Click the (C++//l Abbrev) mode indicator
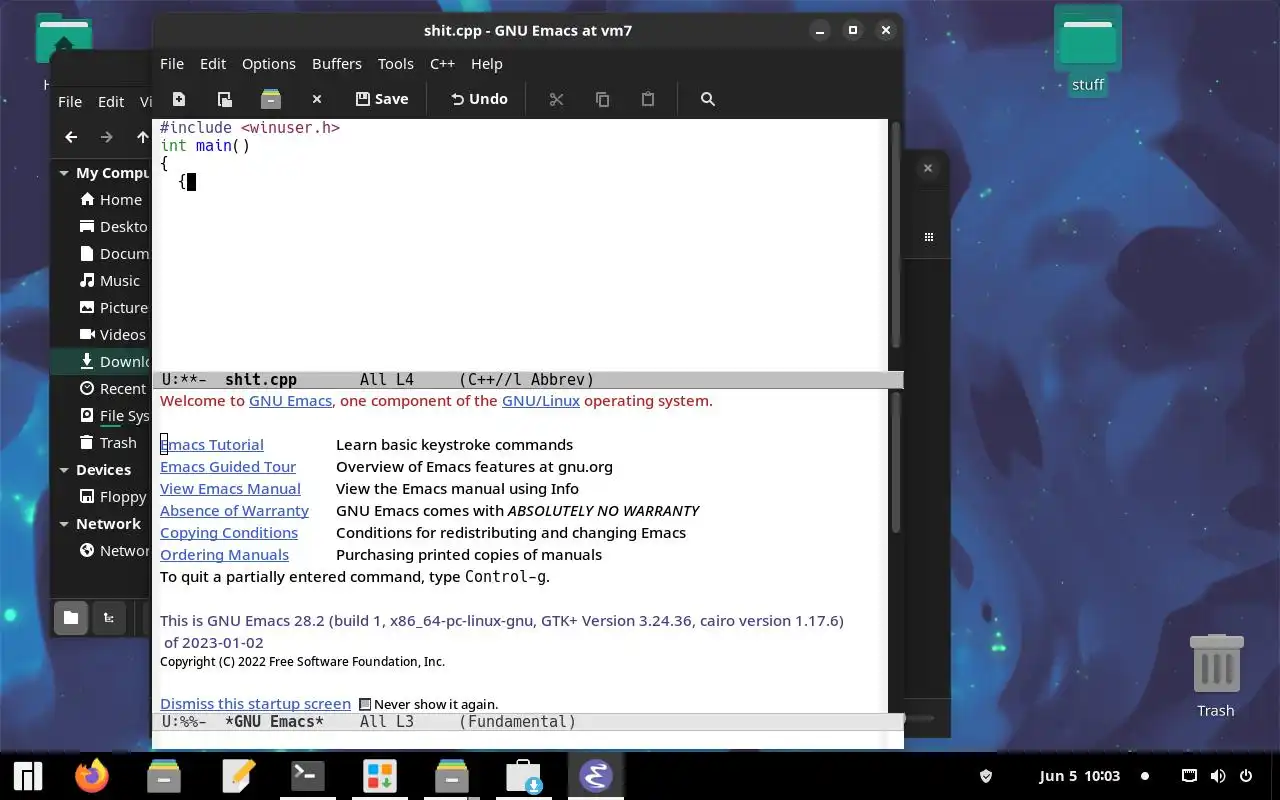The height and width of the screenshot is (800, 1280). pyautogui.click(x=527, y=380)
